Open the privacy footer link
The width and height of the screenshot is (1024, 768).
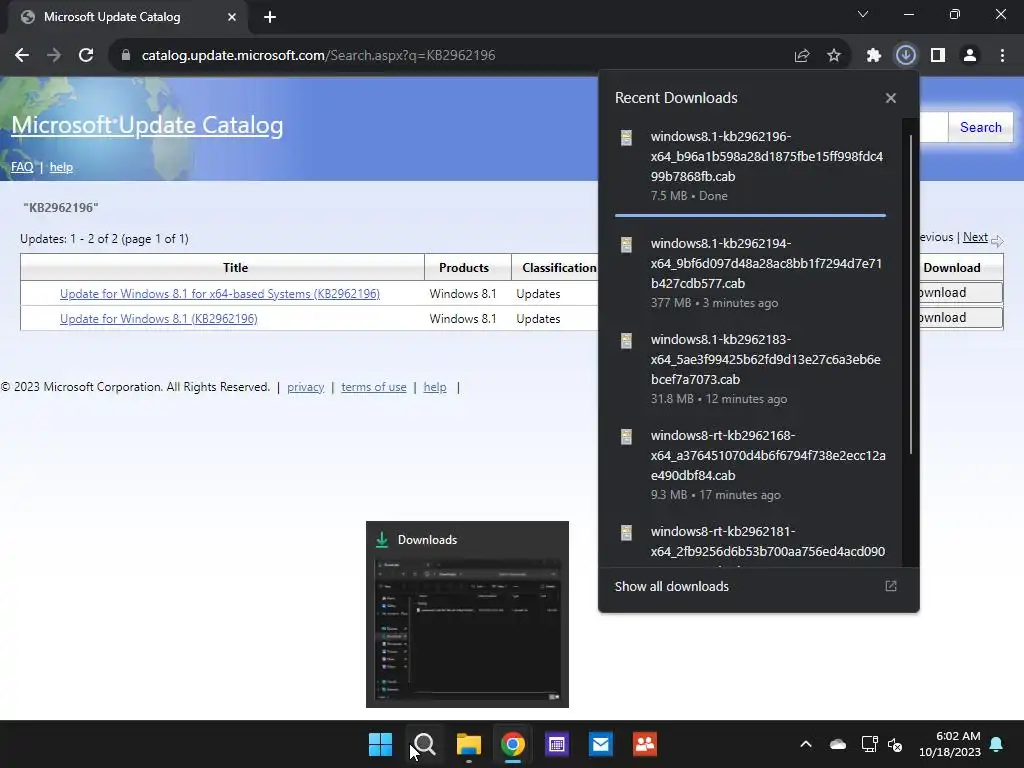click(306, 387)
